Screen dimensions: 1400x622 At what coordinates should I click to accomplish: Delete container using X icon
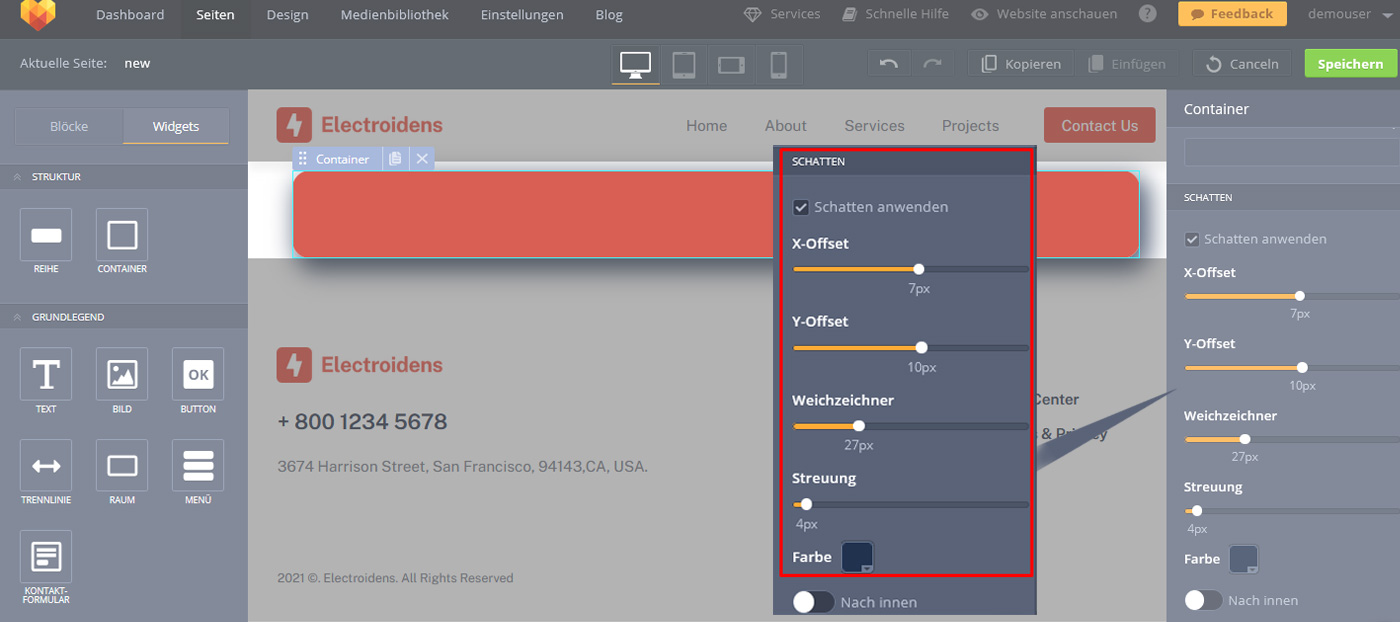422,159
